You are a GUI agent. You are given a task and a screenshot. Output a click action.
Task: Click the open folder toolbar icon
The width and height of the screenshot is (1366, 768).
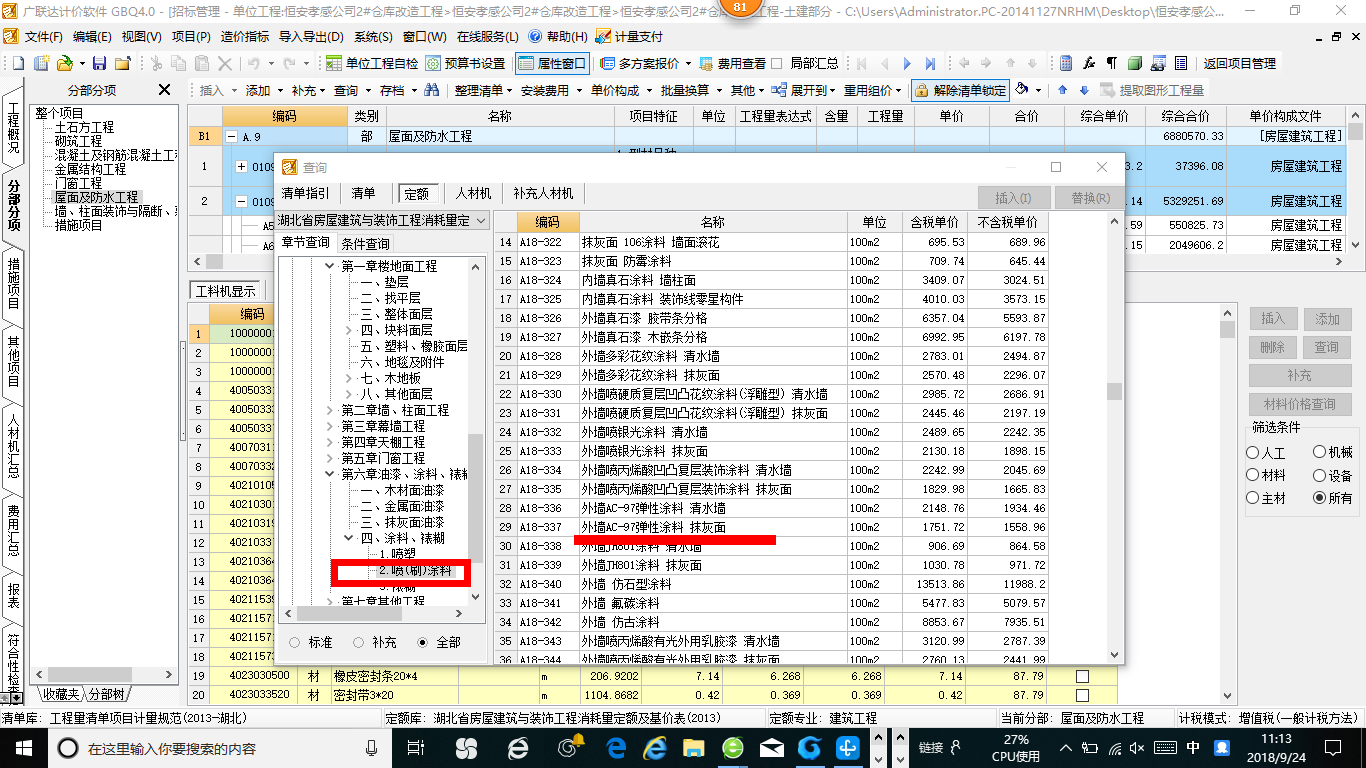click(x=63, y=63)
